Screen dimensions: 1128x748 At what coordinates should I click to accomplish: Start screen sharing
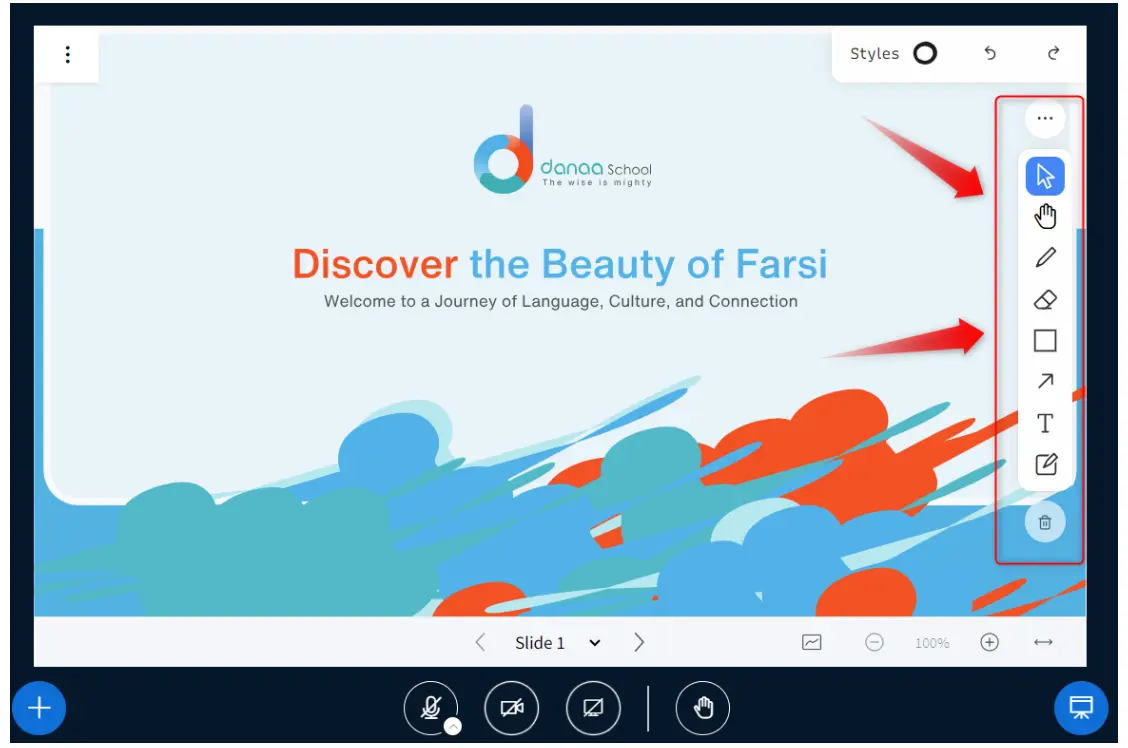pos(593,708)
